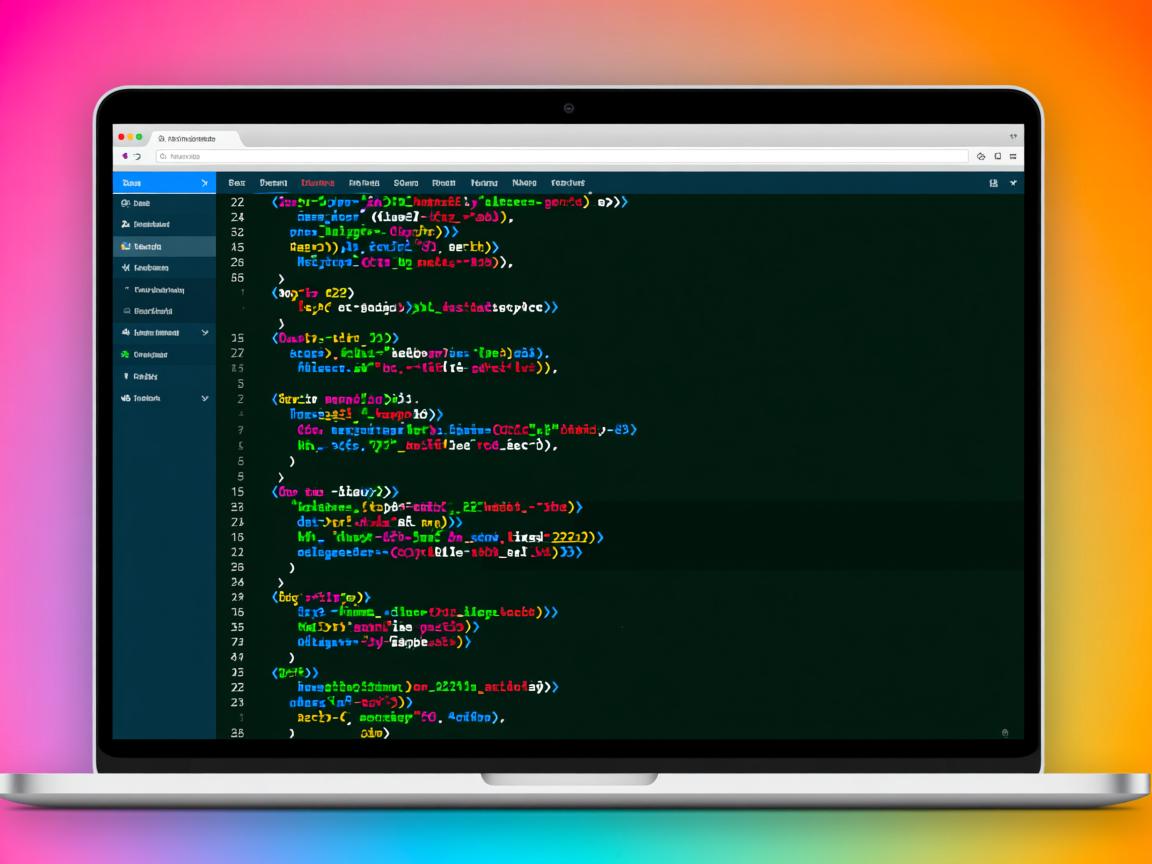
Task: Click the green icon item in the sidebar
Action: point(150,354)
